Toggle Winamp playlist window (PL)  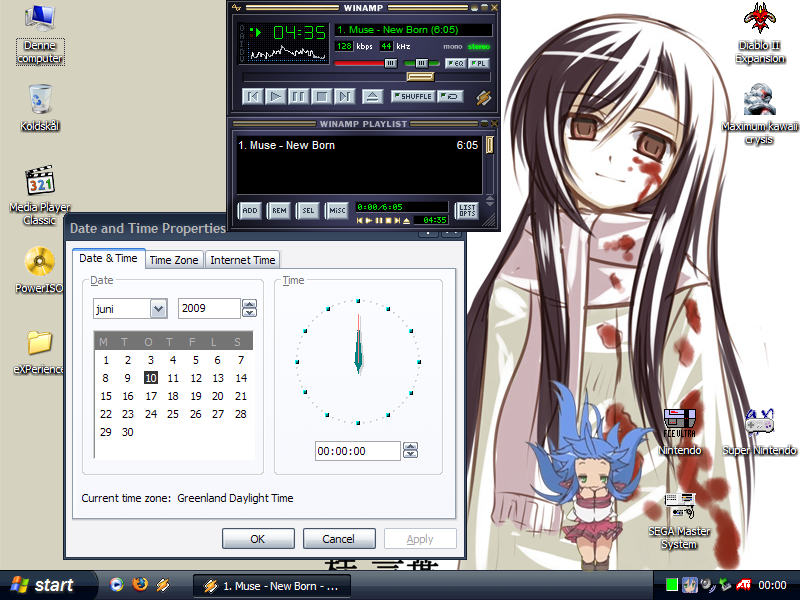tap(479, 63)
